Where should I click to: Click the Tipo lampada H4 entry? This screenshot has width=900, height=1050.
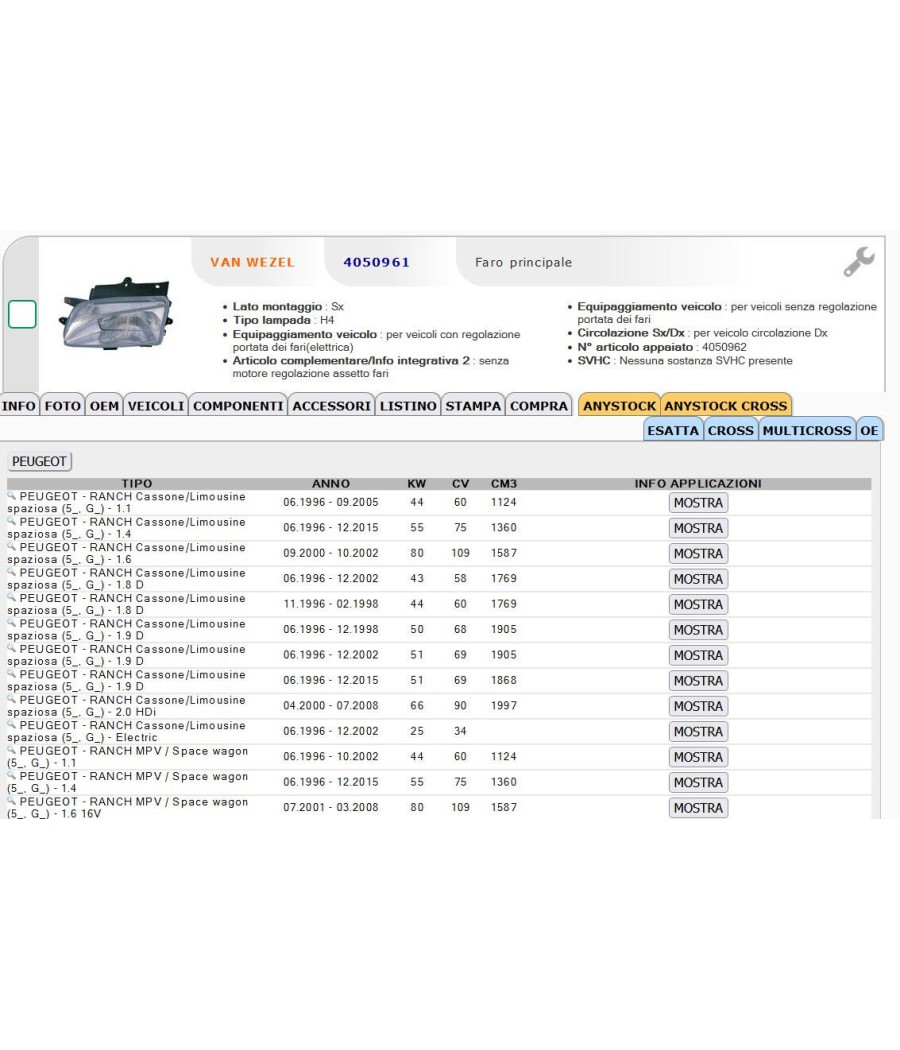coord(283,320)
